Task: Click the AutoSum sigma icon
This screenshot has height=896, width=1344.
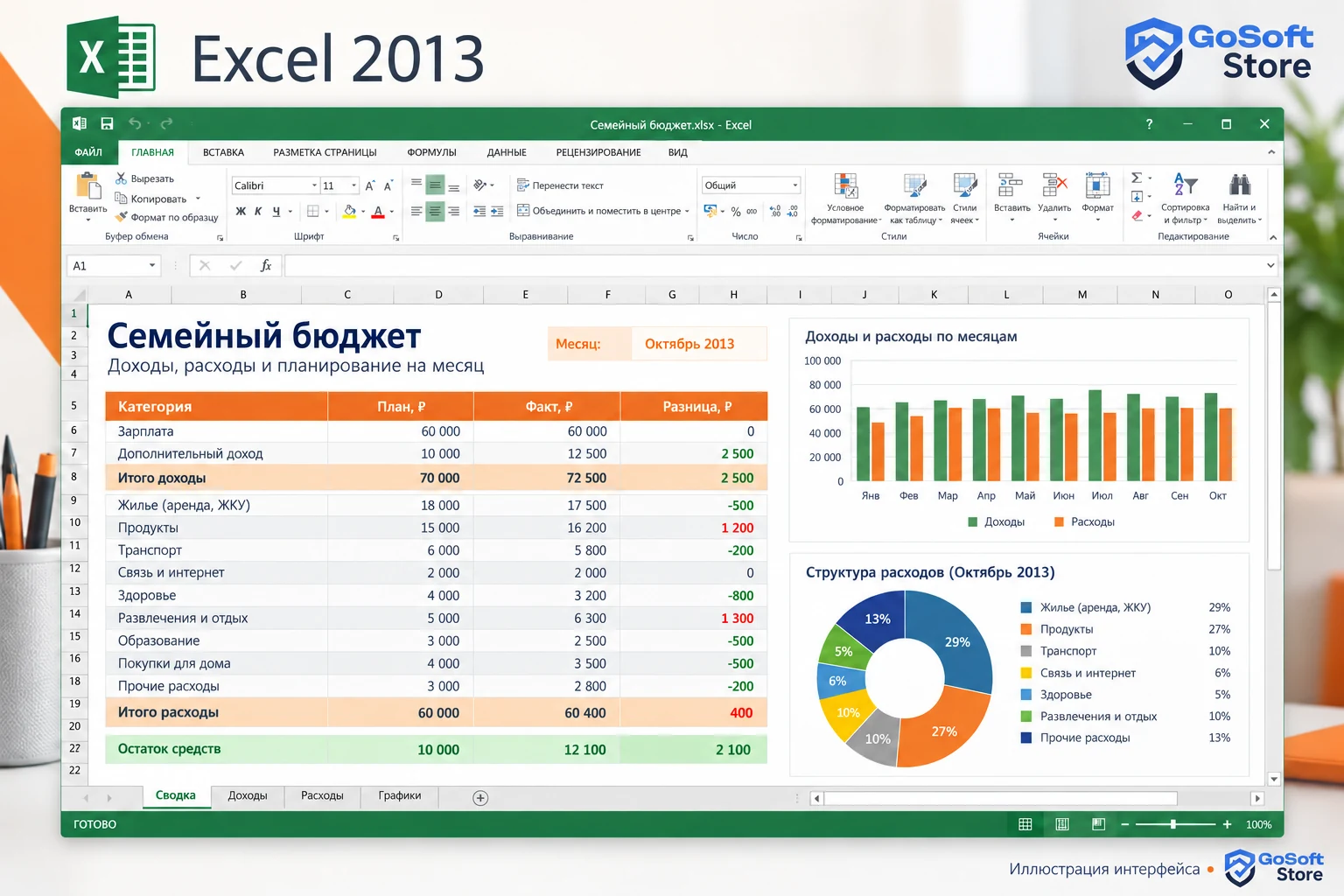Action: 1137,178
